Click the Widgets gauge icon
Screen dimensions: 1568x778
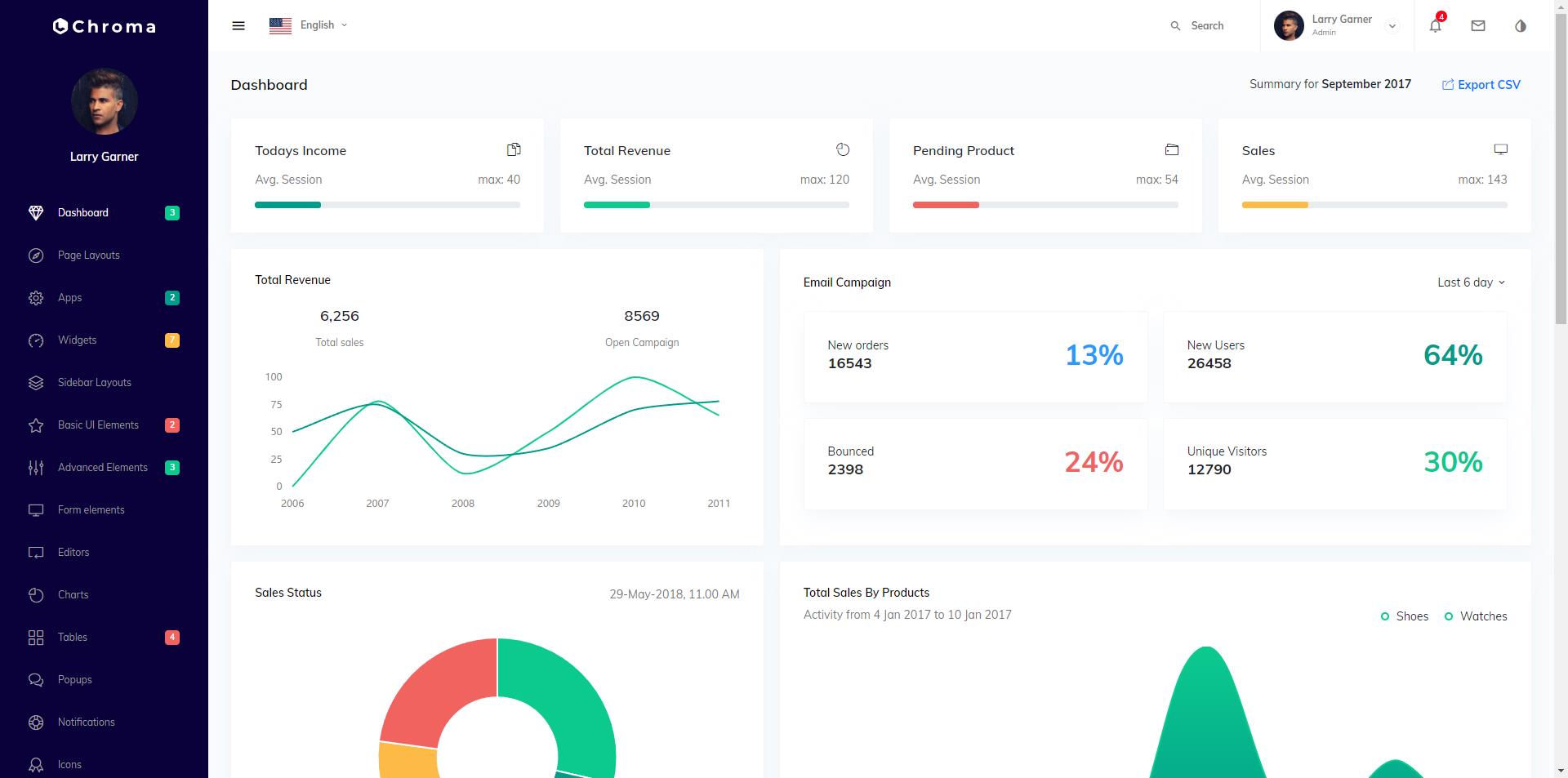36,340
